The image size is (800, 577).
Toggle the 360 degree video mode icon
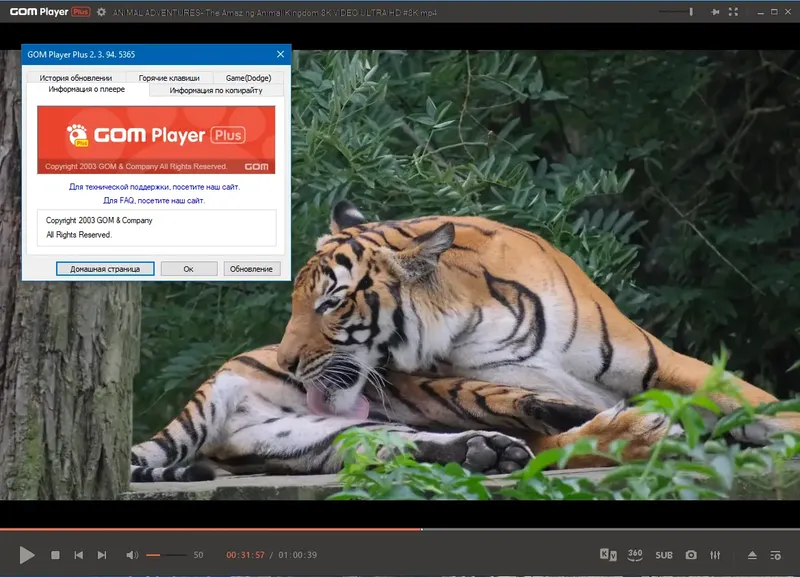[635, 555]
